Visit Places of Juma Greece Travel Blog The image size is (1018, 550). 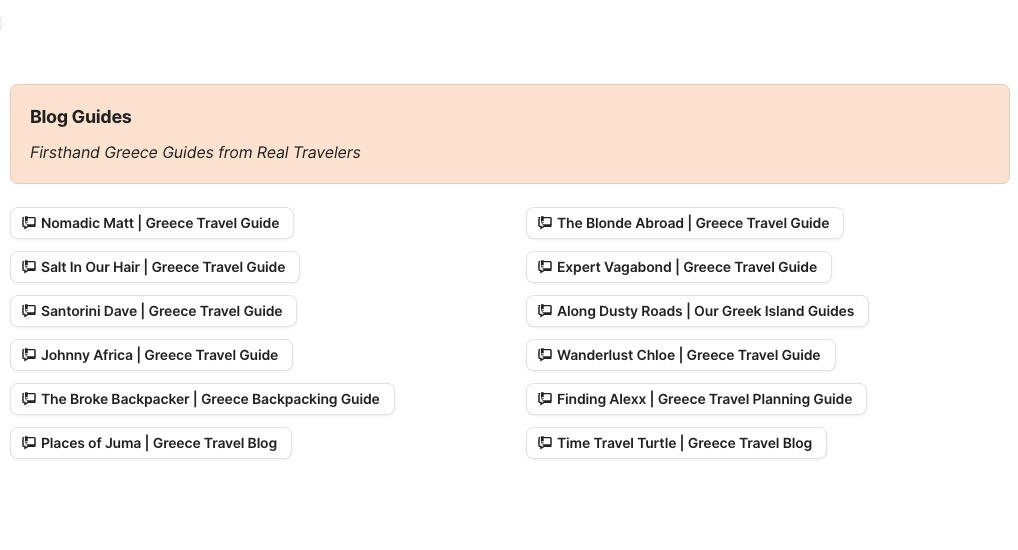tap(159, 443)
